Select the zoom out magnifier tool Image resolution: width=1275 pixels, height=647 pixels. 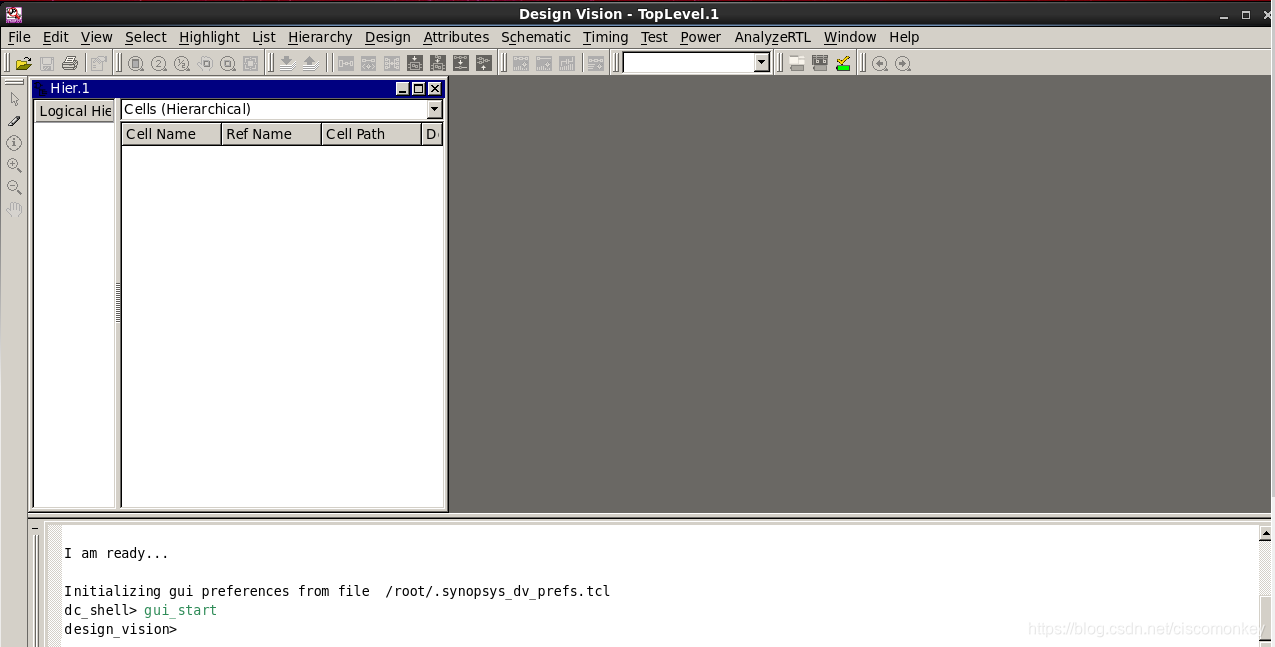(14, 187)
